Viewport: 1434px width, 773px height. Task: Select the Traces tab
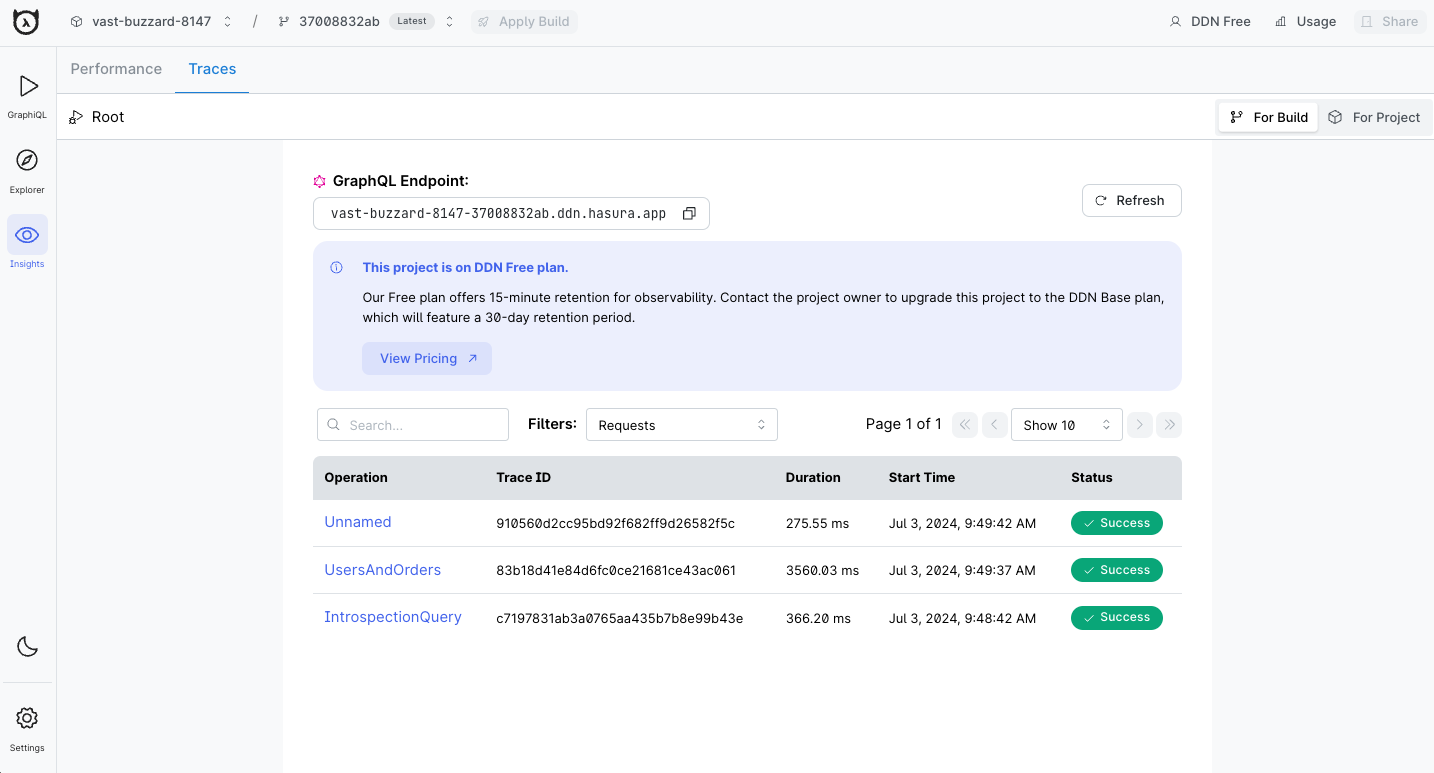point(212,69)
